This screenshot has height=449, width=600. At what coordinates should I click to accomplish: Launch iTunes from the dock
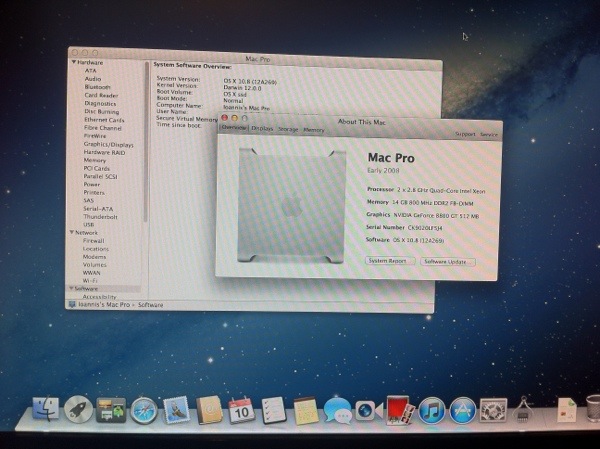432,411
